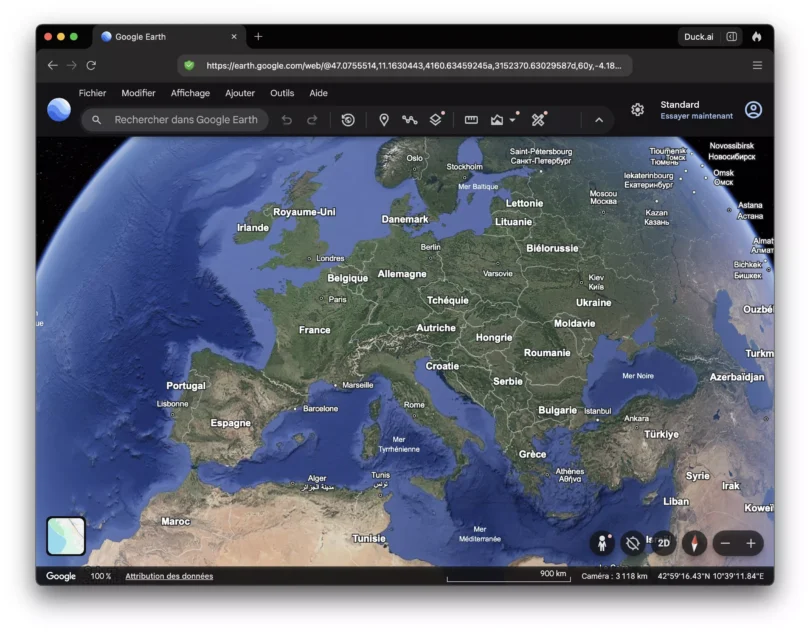Screen dimensions: 810x633
Task: Click the 900 km scale bar
Action: [509, 577]
